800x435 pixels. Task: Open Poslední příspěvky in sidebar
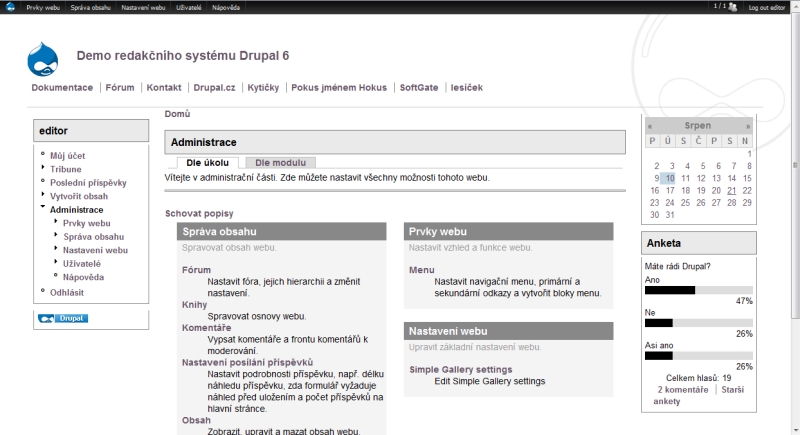(88, 183)
